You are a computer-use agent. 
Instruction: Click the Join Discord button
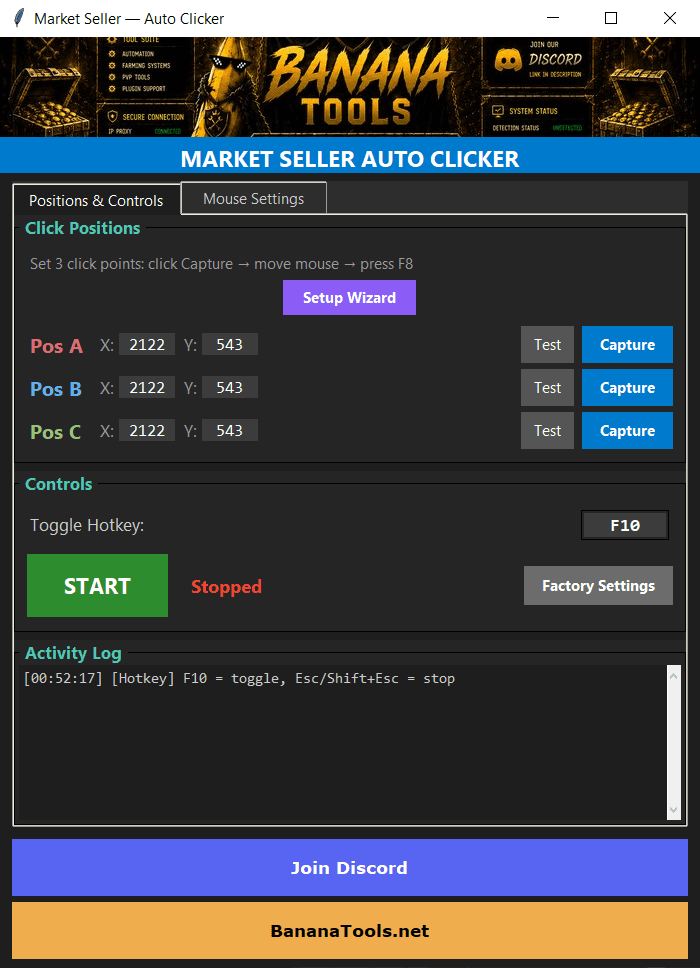350,867
